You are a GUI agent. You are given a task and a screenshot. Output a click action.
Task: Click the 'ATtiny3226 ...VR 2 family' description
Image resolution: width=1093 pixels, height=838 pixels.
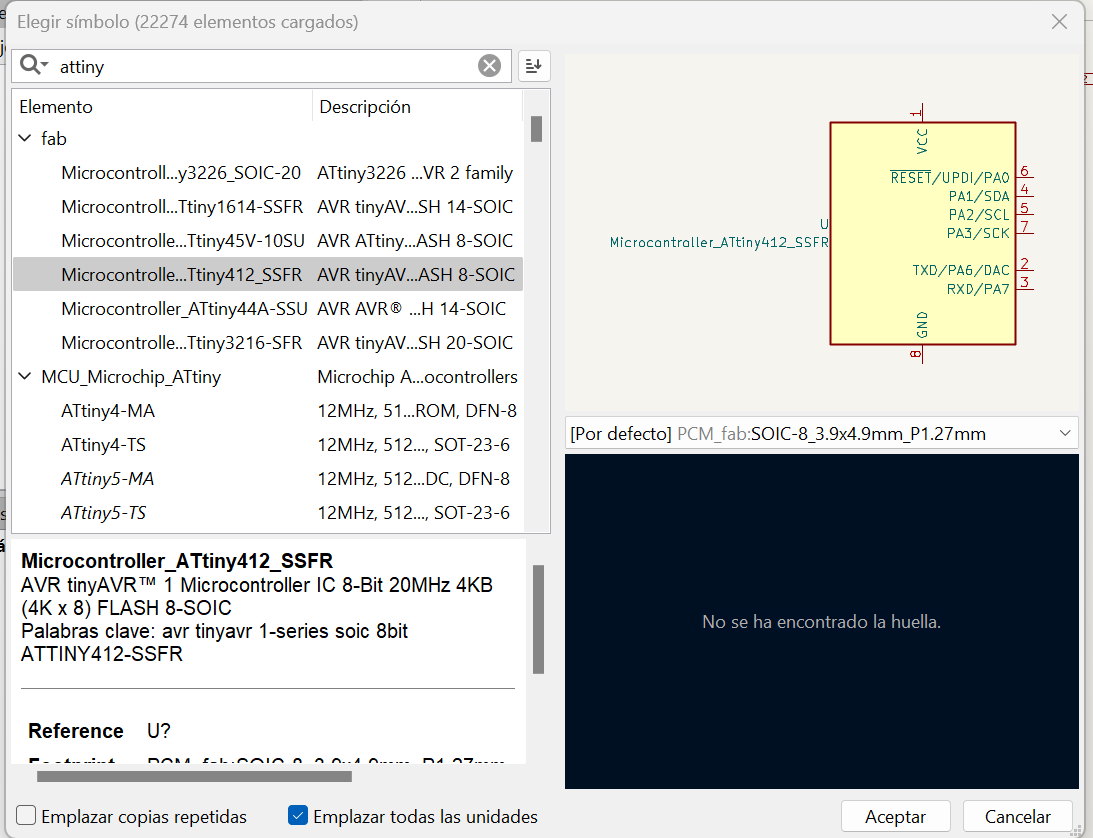pos(415,173)
